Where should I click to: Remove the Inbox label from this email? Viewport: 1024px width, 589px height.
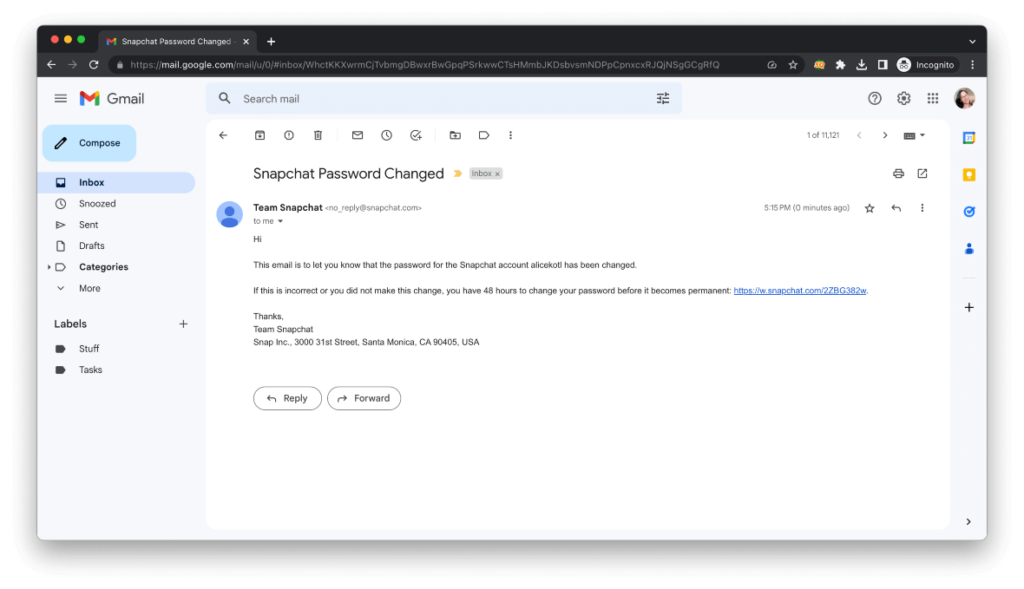497,173
